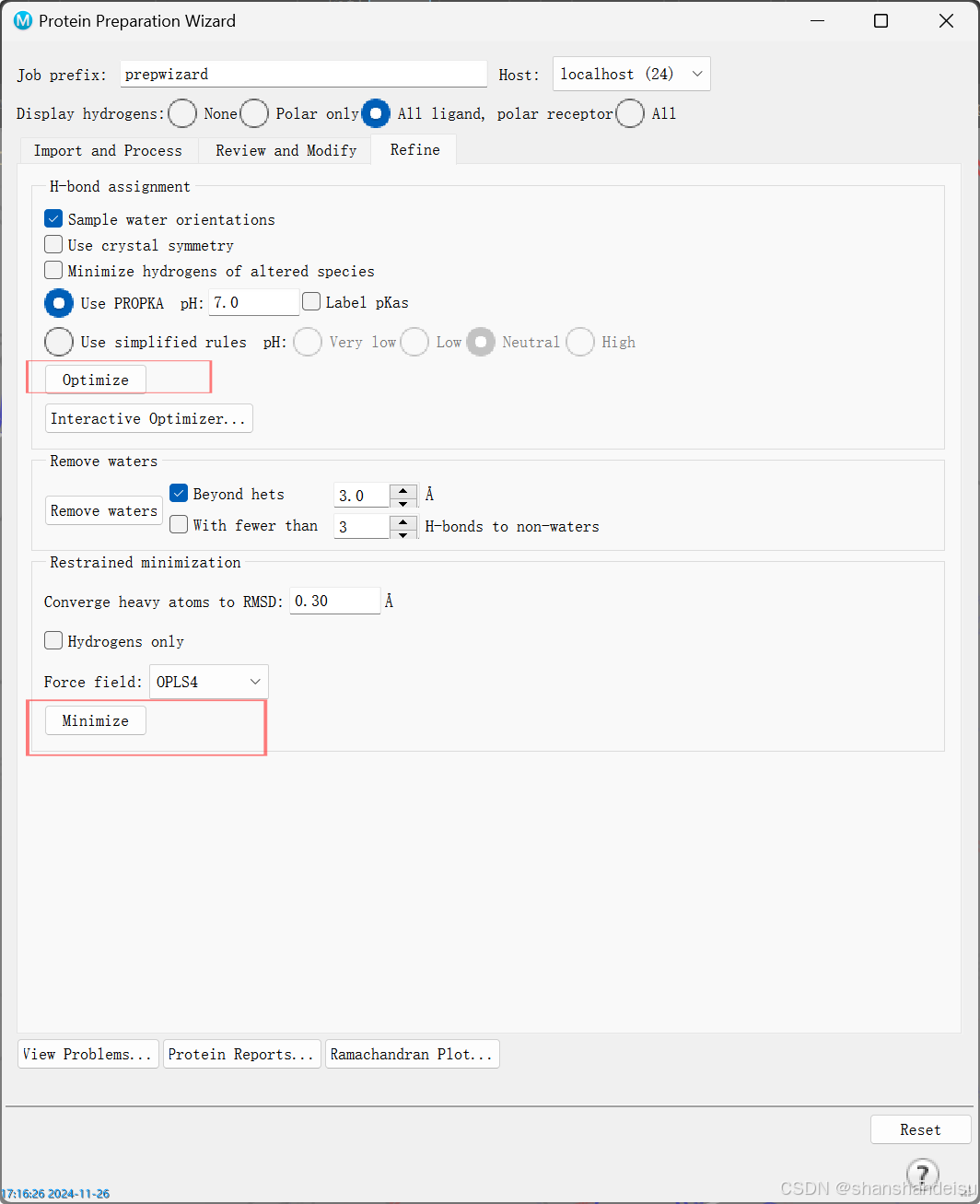Click the Job prefix input field
The width and height of the screenshot is (980, 1204).
pyautogui.click(x=304, y=74)
